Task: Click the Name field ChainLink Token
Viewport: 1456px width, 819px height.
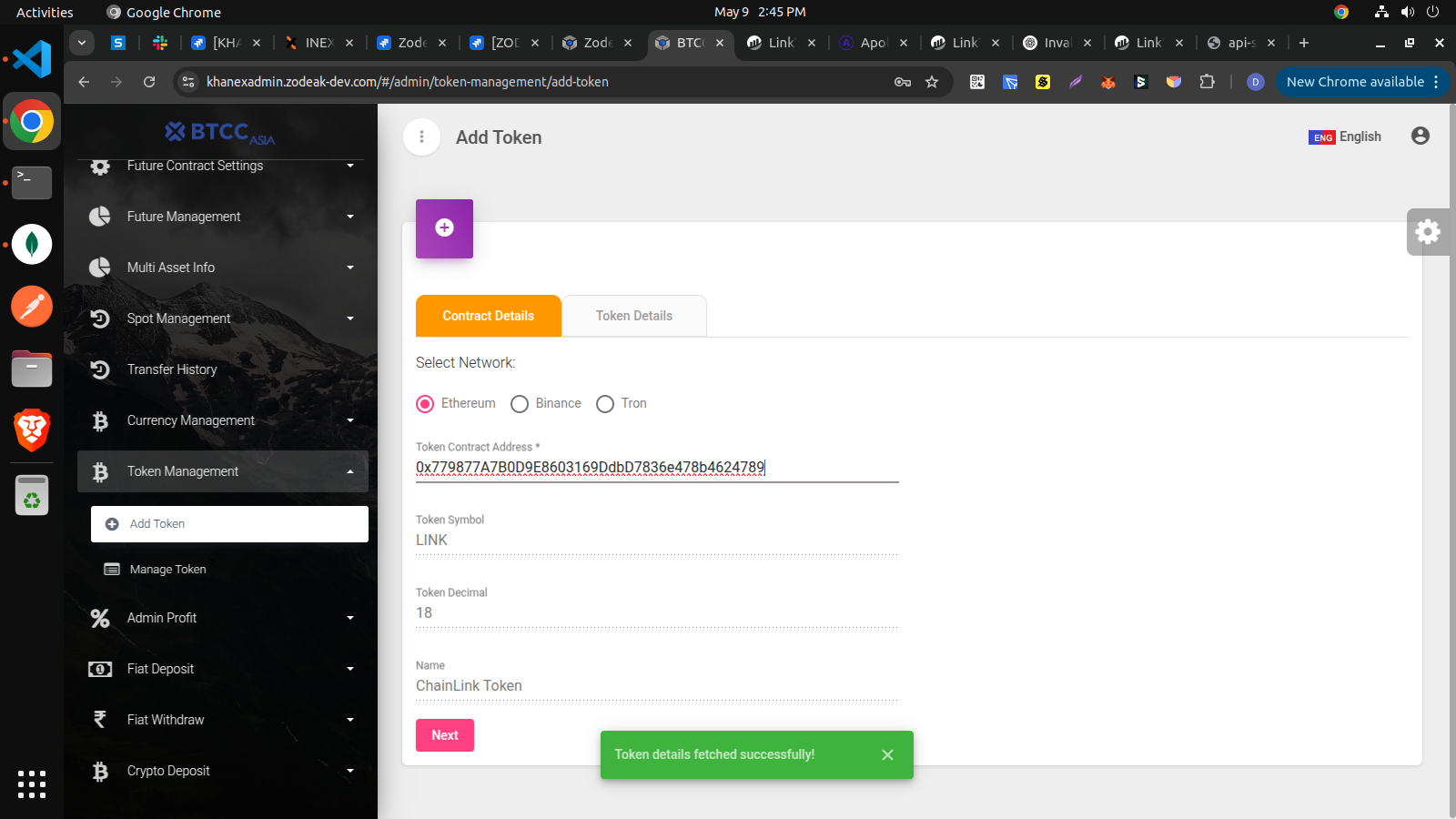Action: [x=657, y=686]
